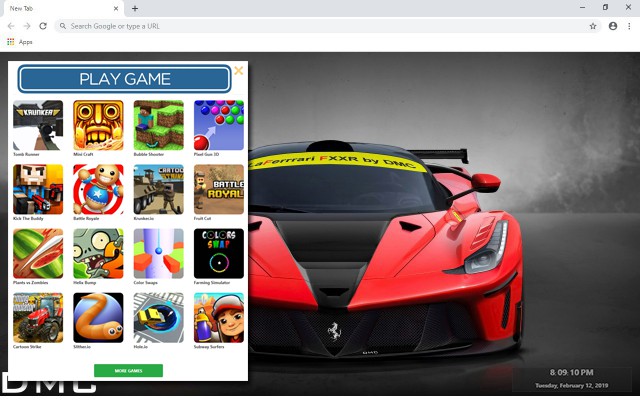
Task: Click the 'Hole.io' label text
Action: point(141,347)
